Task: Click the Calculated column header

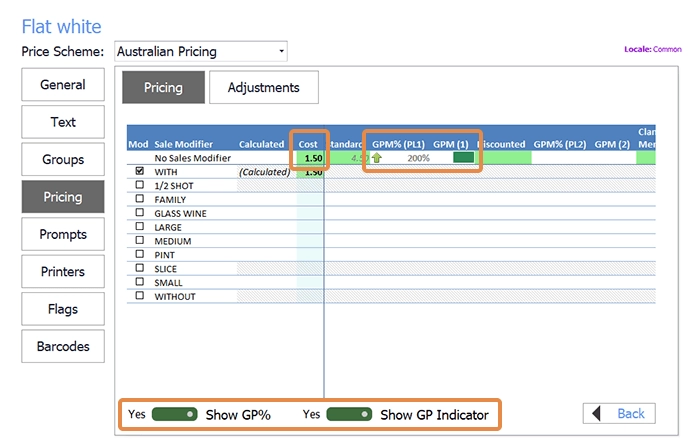Action: click(261, 144)
